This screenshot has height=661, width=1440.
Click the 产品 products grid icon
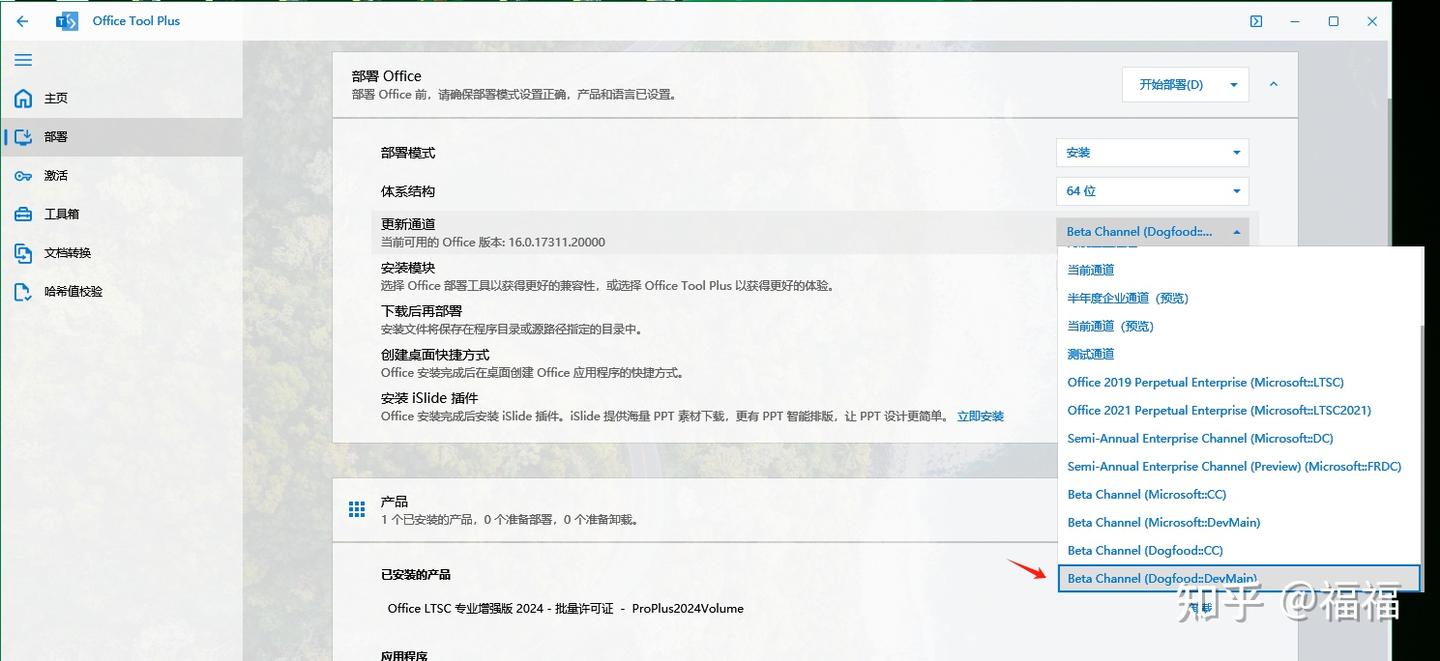[x=357, y=509]
